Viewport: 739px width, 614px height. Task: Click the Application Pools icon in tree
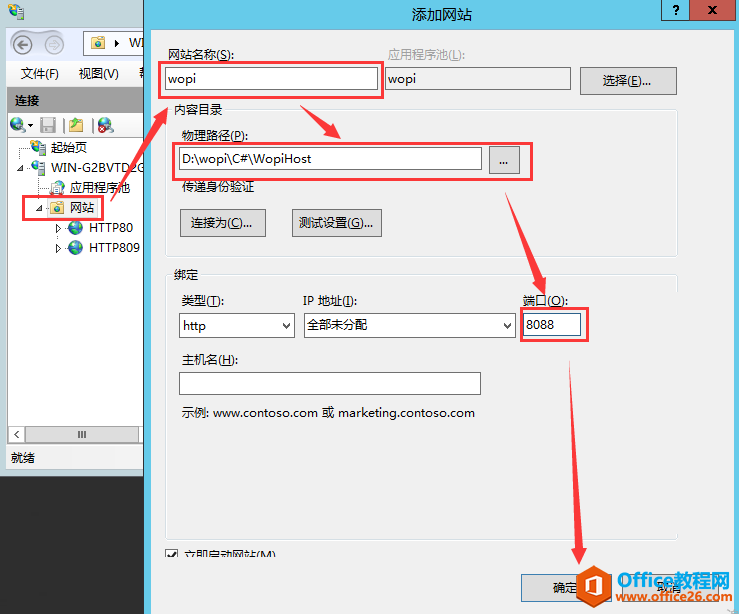tap(57, 188)
